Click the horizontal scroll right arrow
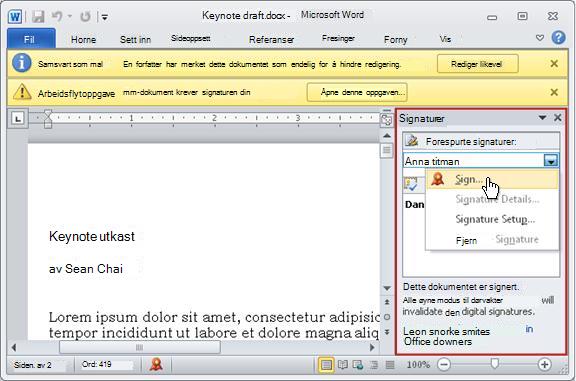Viewport: 576px width, 381px height. tap(372, 347)
